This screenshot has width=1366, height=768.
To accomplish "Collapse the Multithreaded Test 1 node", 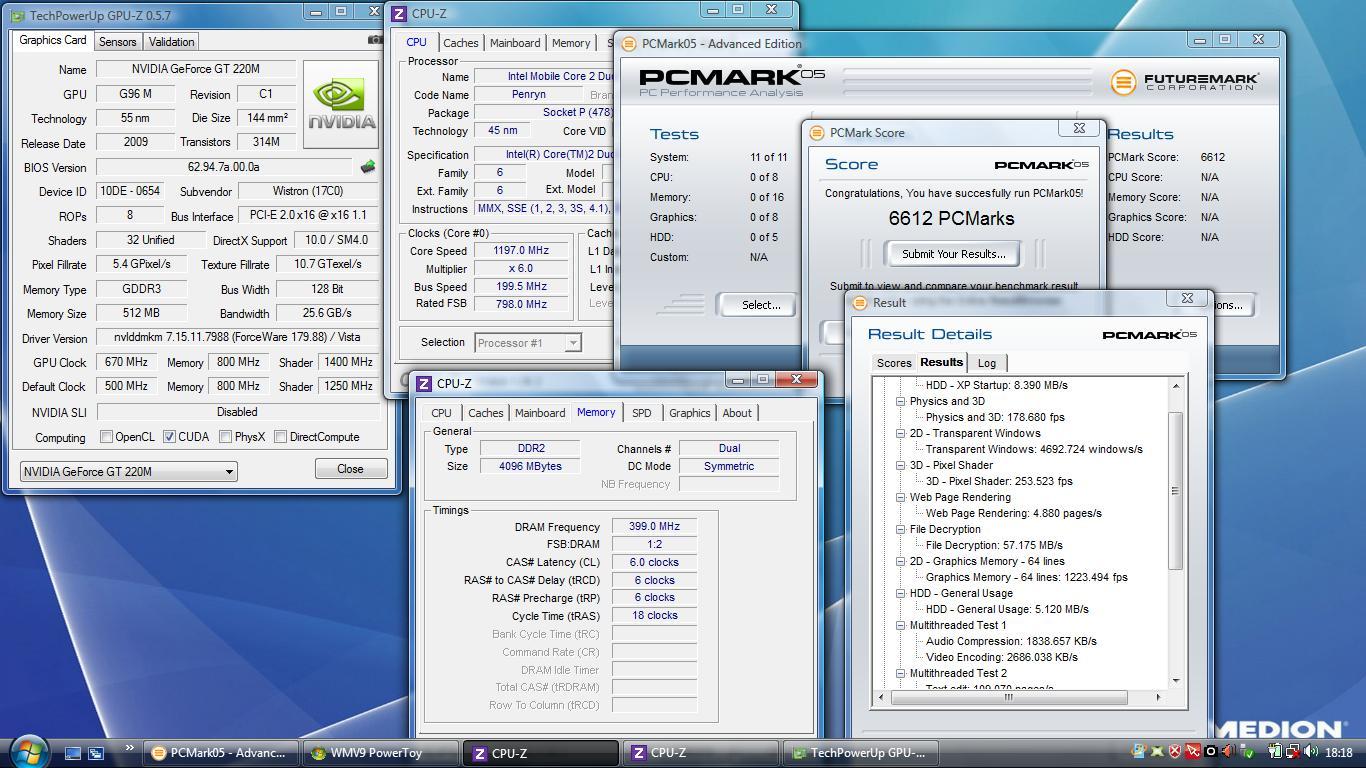I will pyautogui.click(x=900, y=625).
